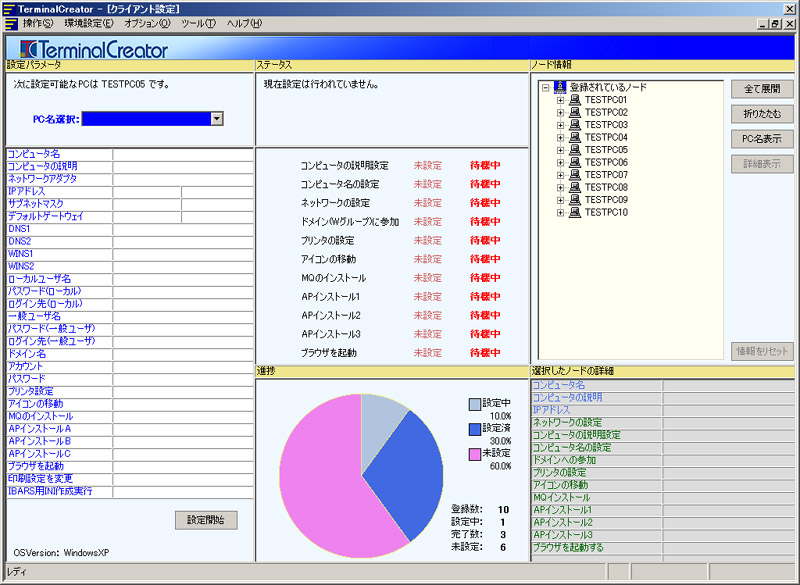The image size is (800, 585).
Task: Restore the inner child window
Action: point(776,23)
